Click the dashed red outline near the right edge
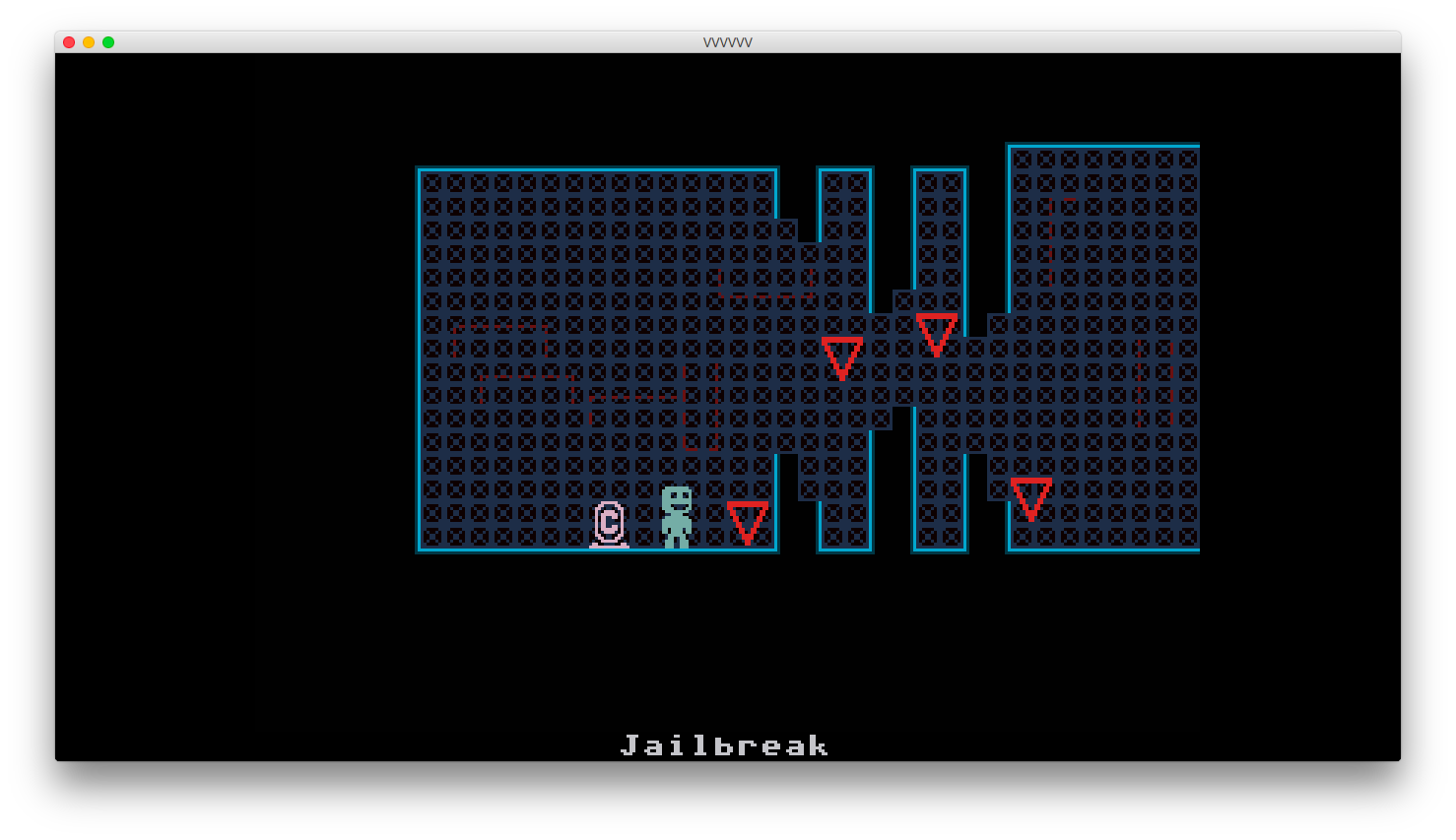The image size is (1456, 840). point(1155,384)
